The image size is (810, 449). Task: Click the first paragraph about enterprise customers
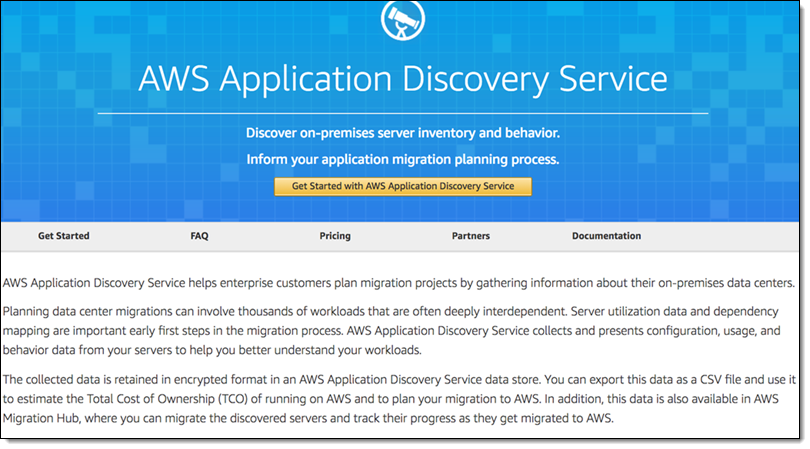tap(399, 275)
